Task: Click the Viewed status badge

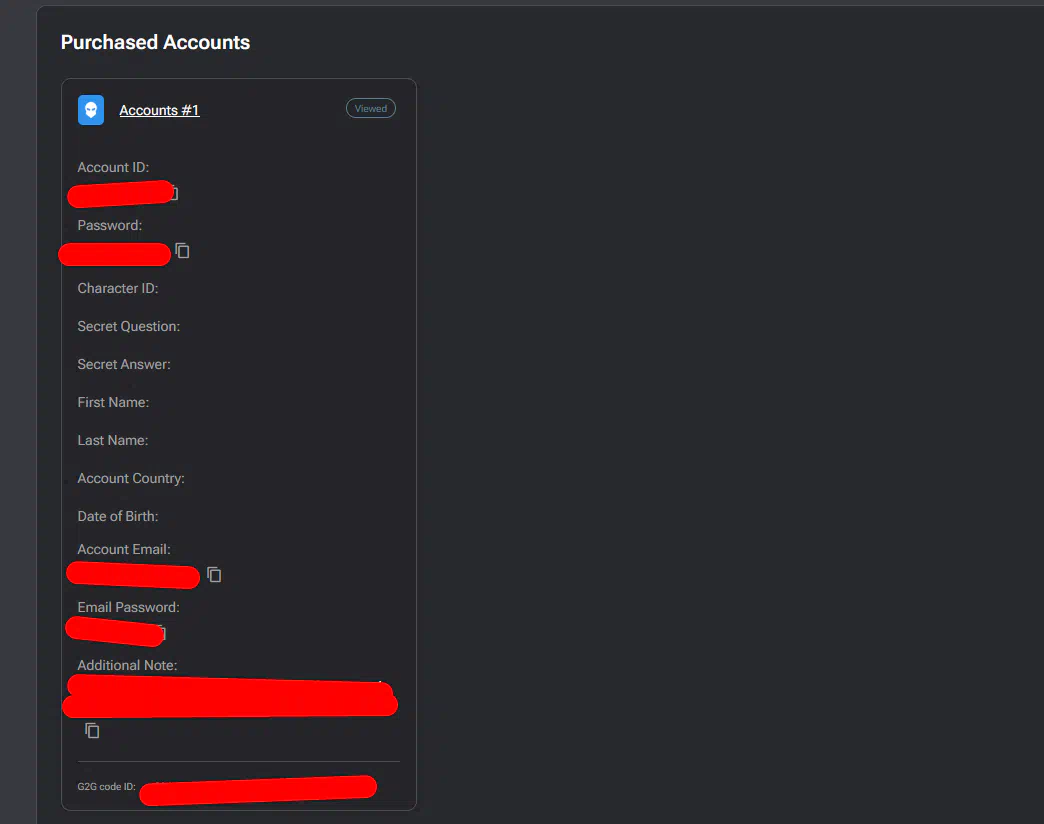Action: coord(371,108)
